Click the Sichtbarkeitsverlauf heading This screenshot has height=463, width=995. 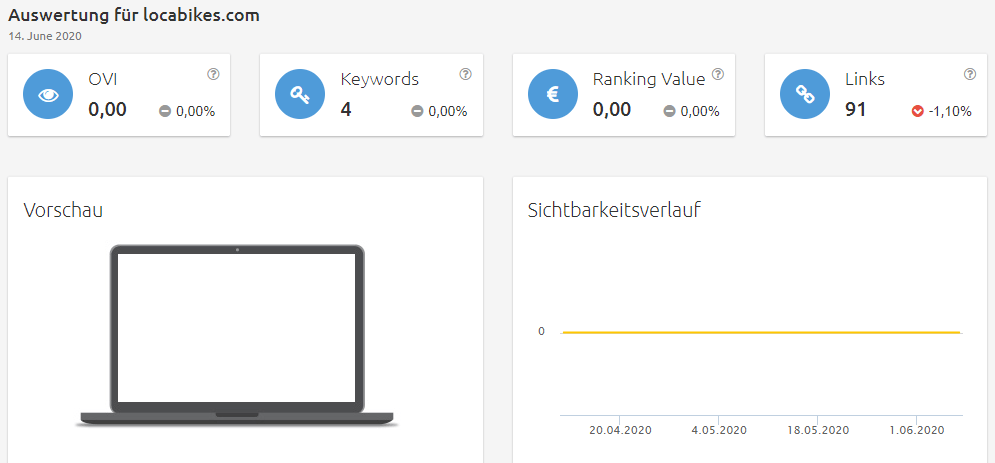coord(614,211)
